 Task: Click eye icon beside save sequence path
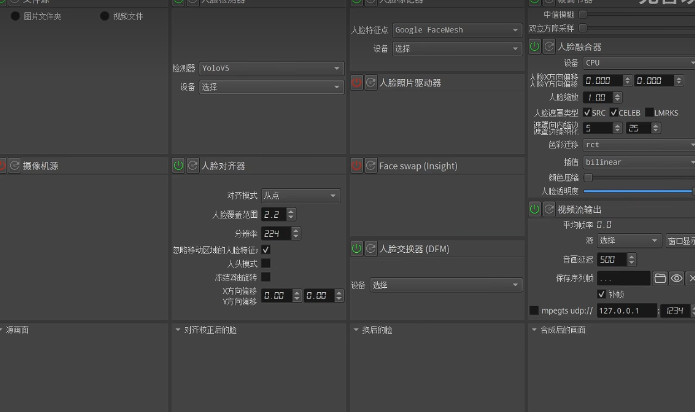[x=677, y=278]
